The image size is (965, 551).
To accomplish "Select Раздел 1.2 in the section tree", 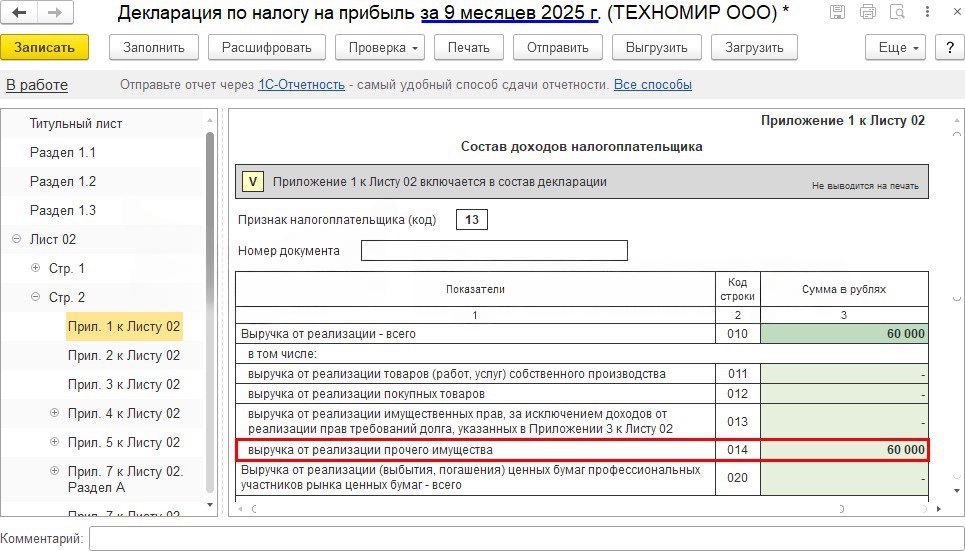I will [63, 181].
